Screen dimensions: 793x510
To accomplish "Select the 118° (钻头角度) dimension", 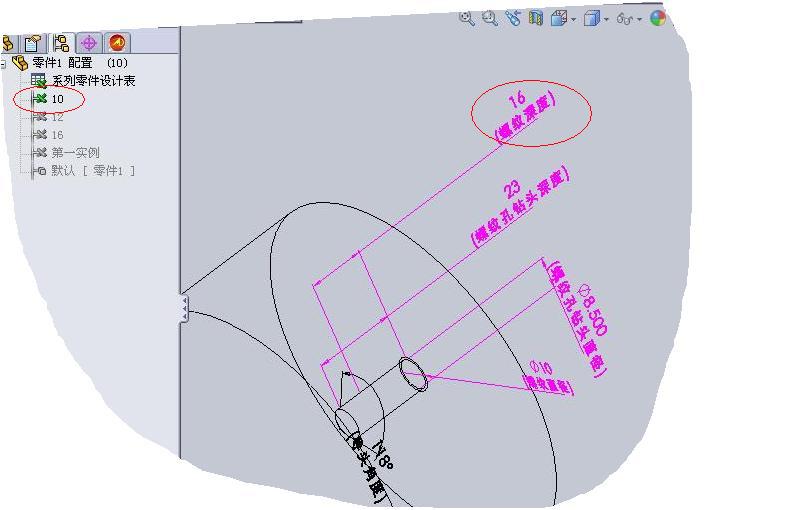I will click(x=373, y=468).
